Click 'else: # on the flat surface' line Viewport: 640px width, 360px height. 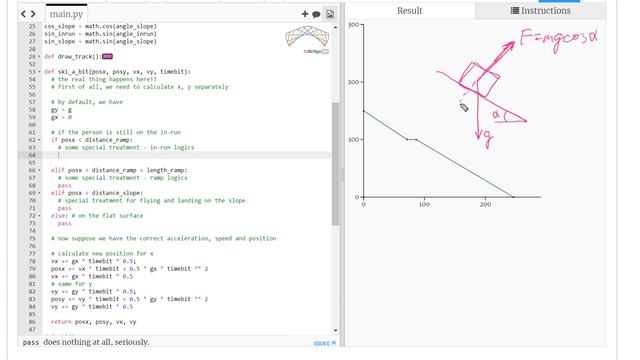point(97,216)
